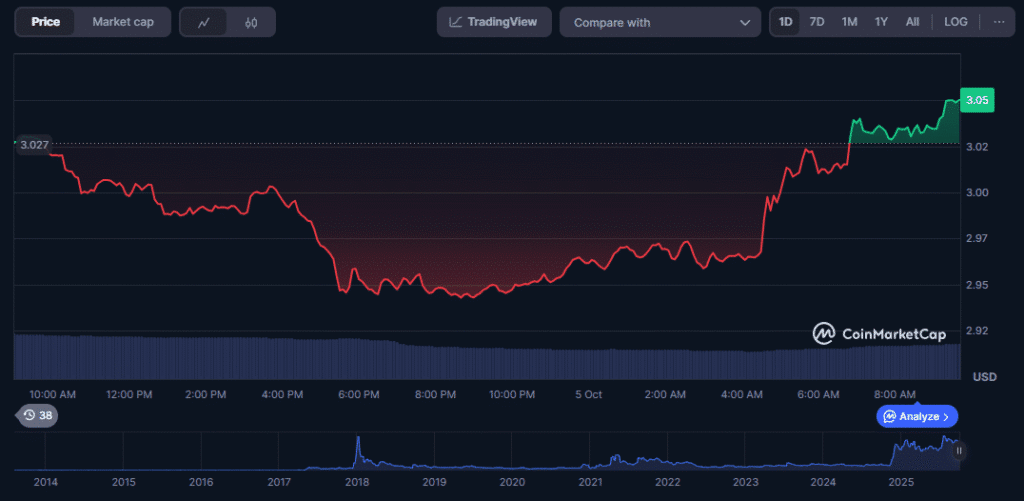Click the green 3.05 current price label
The width and height of the screenshot is (1024, 501).
(x=977, y=100)
